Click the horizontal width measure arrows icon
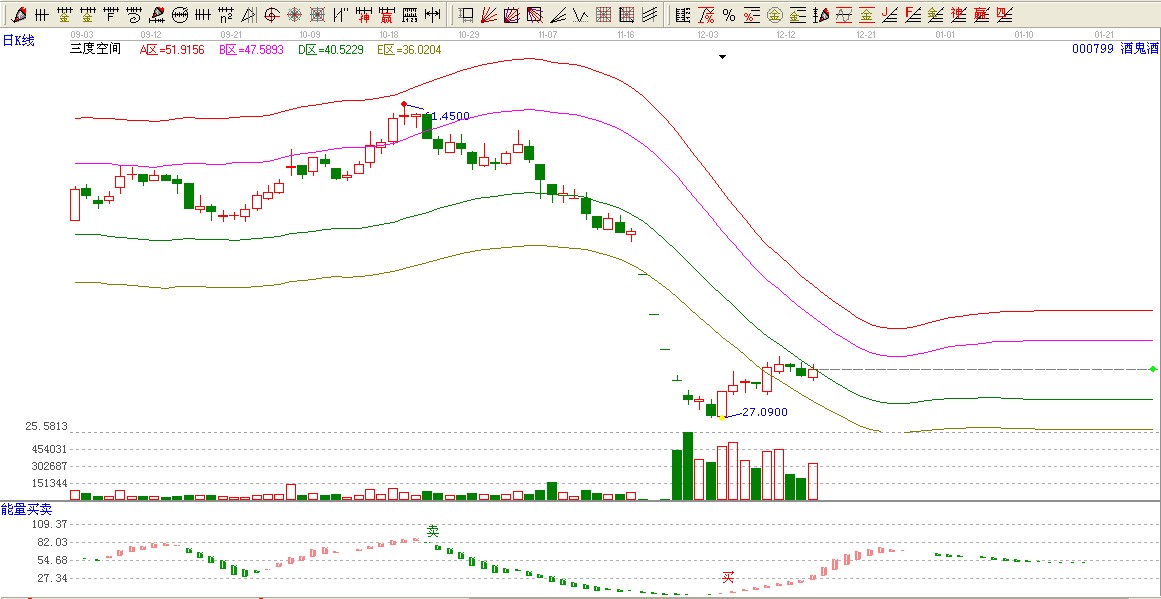This screenshot has width=1161, height=599. [x=432, y=15]
